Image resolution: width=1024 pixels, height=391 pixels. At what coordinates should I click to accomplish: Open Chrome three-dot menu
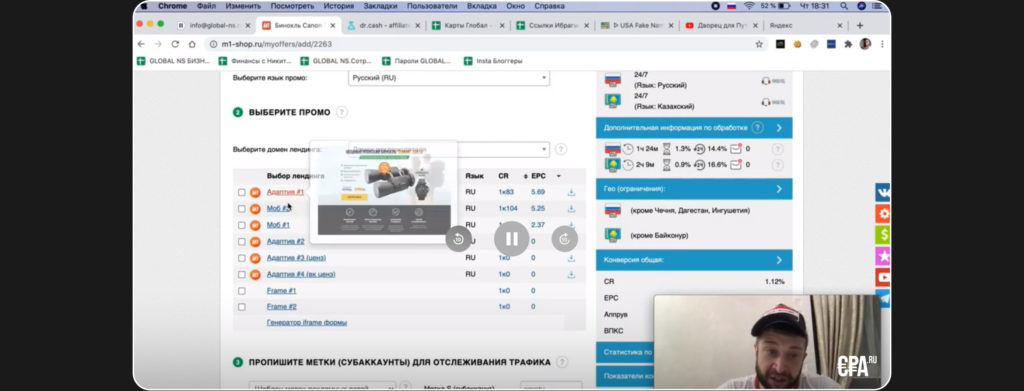pos(882,44)
